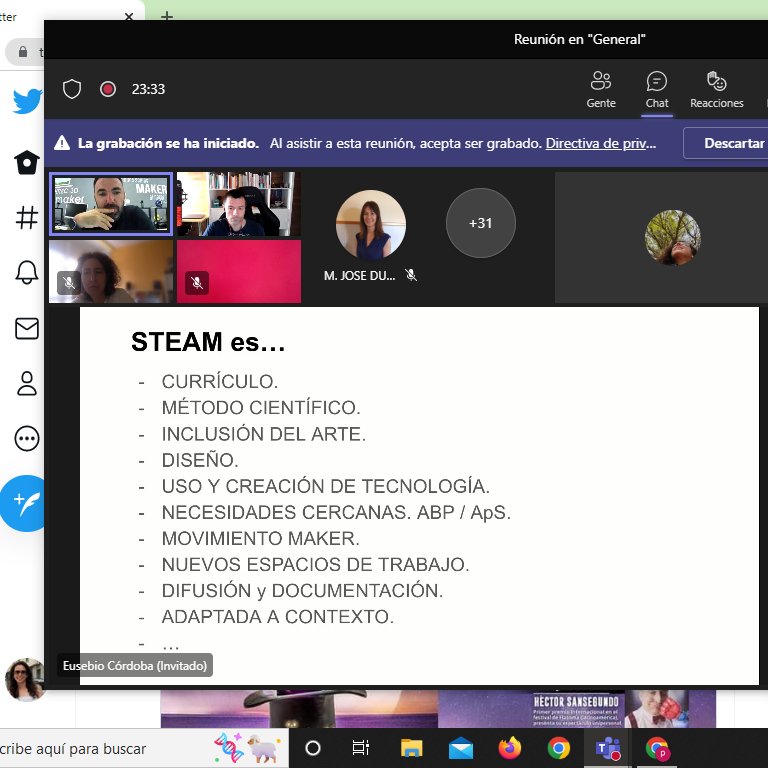This screenshot has width=768, height=768.
Task: Click the Twitter bird logo
Action: pyautogui.click(x=27, y=101)
